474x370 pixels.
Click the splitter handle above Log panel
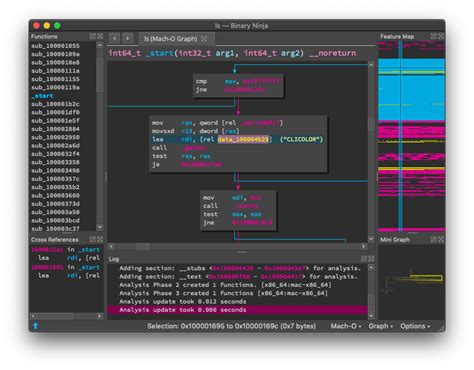[x=242, y=252]
